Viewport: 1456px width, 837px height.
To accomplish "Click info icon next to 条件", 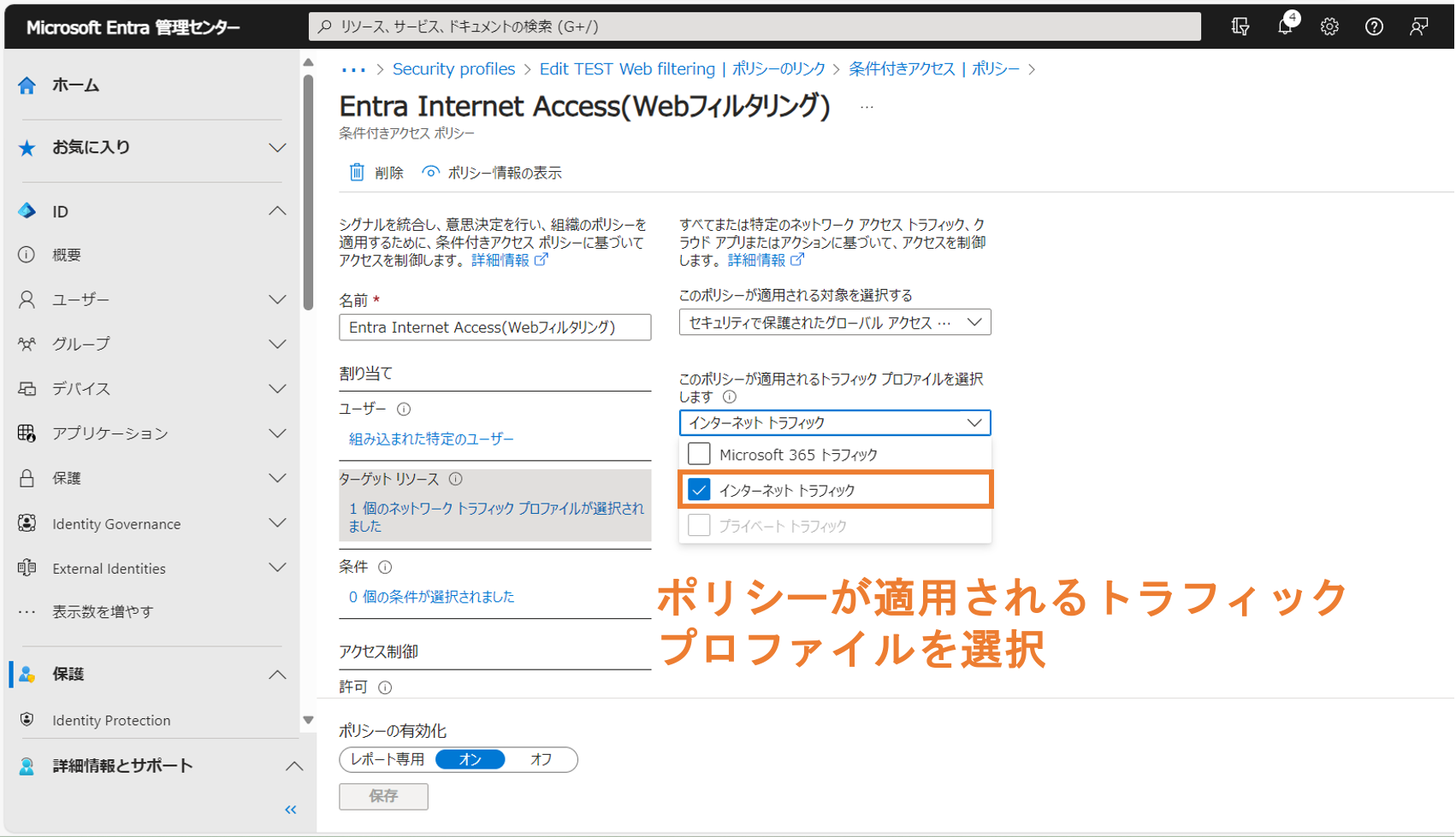I will (386, 567).
